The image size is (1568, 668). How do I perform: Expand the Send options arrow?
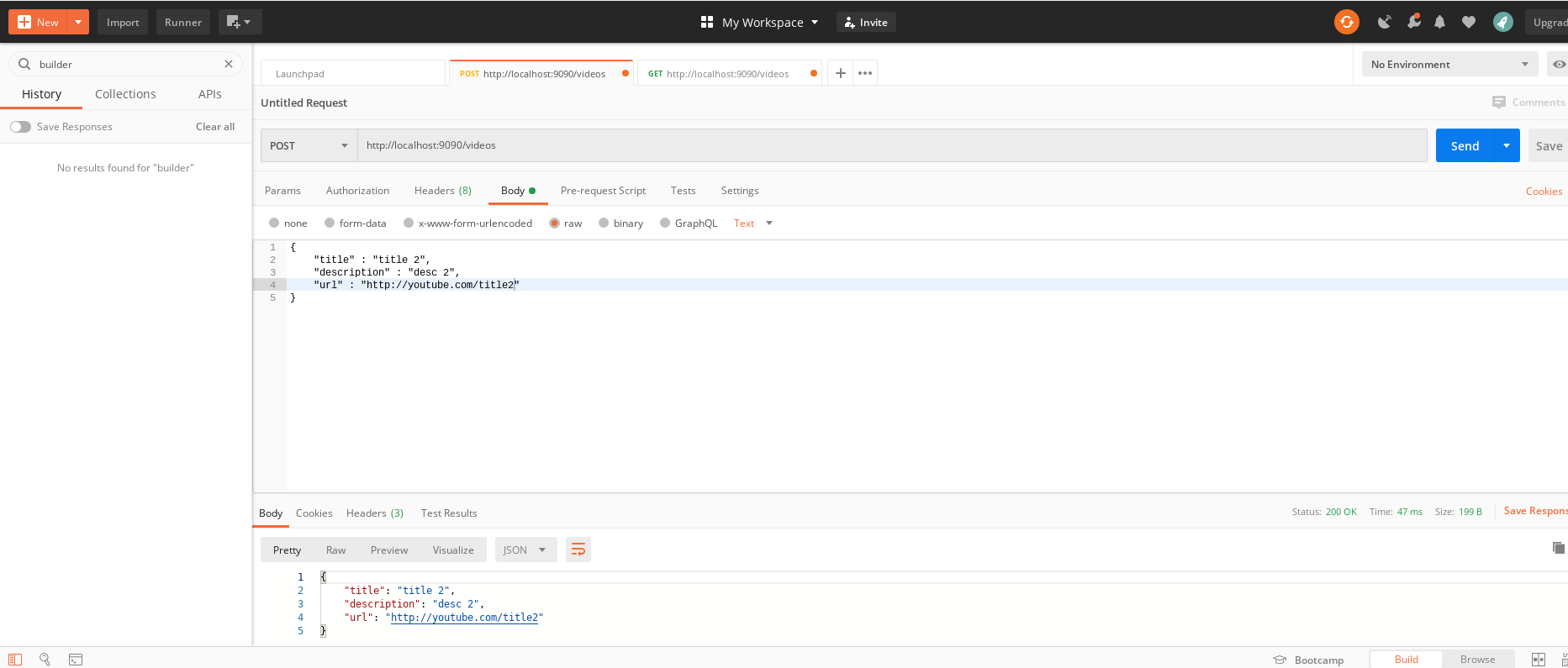pos(1507,145)
